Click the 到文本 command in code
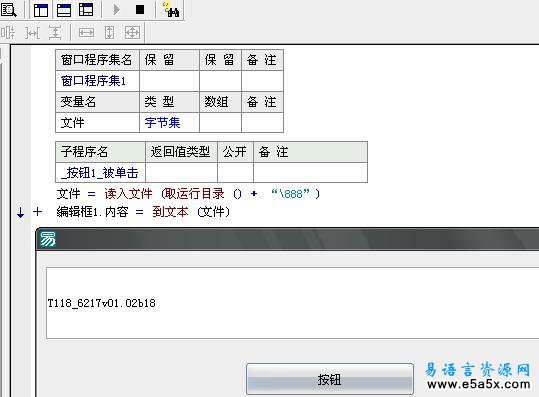539x397 pixels. click(170, 212)
